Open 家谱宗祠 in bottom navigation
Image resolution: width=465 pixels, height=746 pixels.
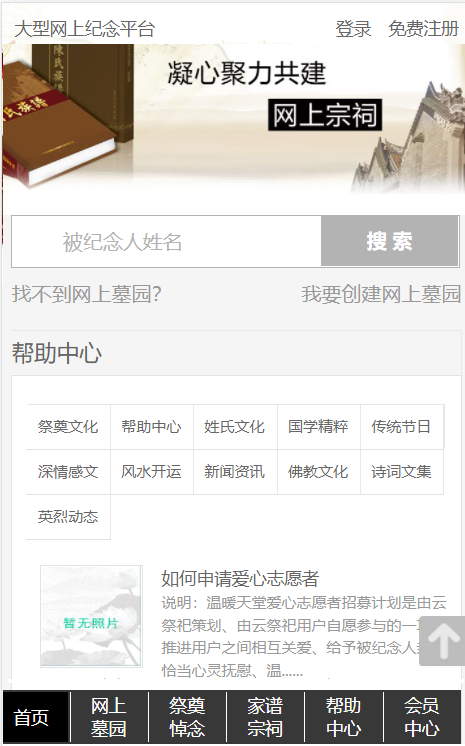(265, 717)
